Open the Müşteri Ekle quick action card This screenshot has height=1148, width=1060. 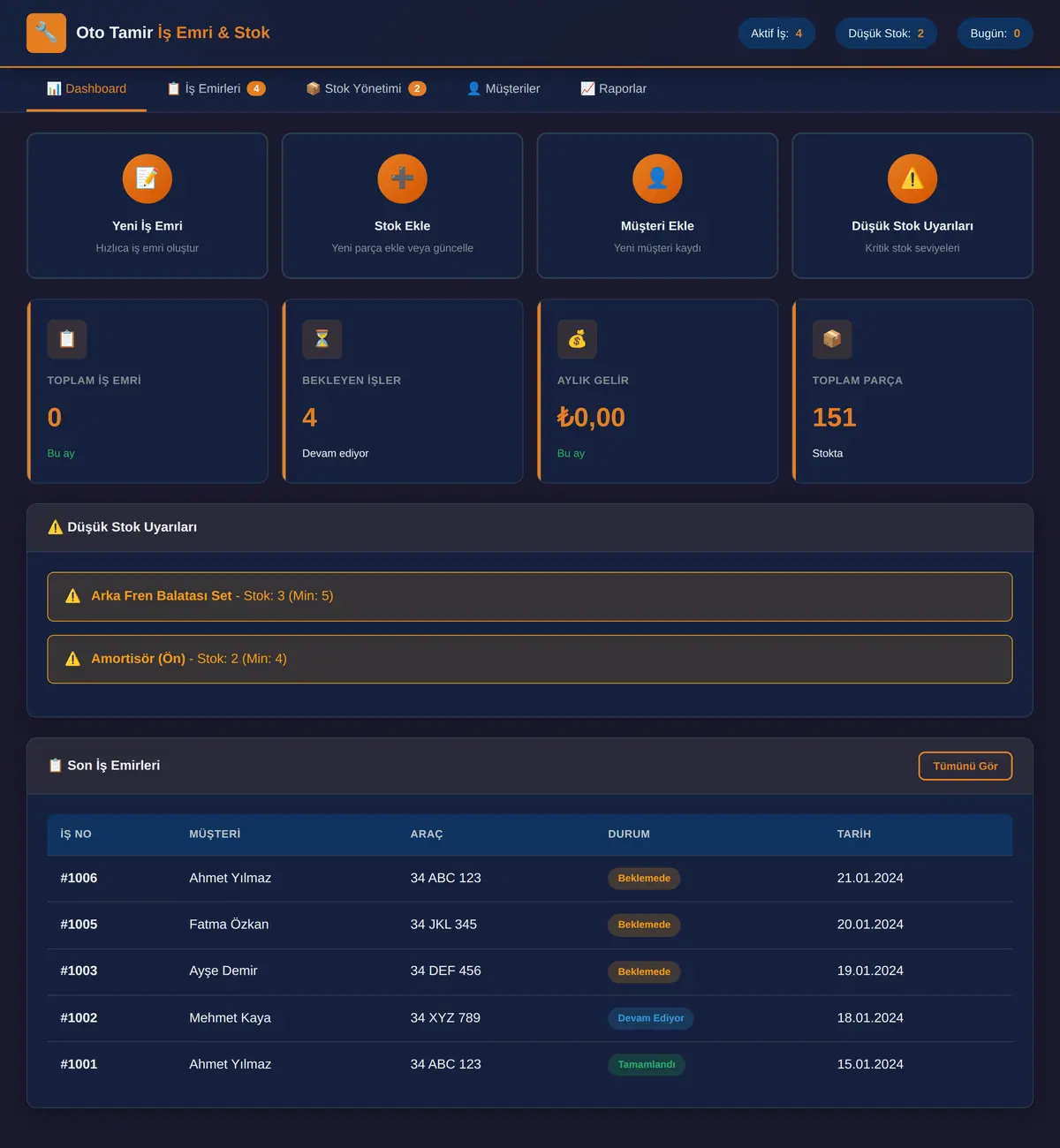click(657, 206)
